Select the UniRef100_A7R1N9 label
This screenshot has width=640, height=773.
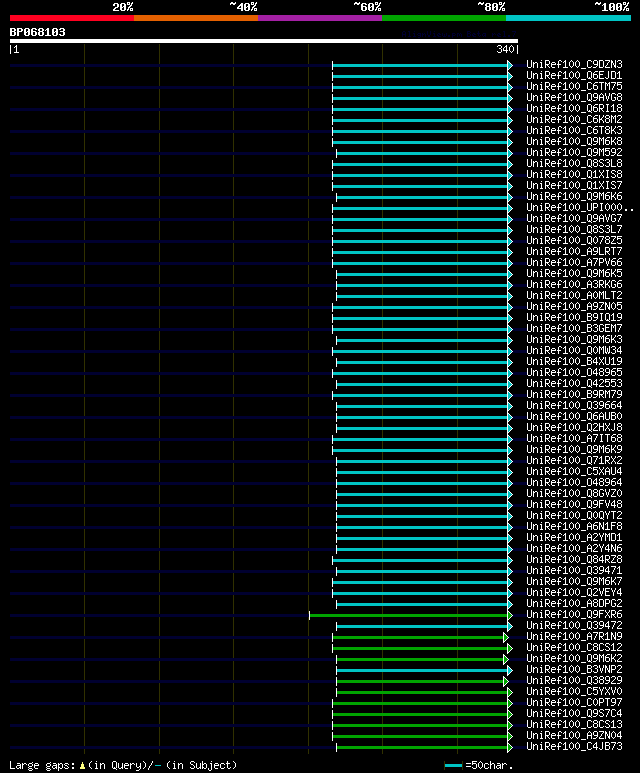pos(574,636)
